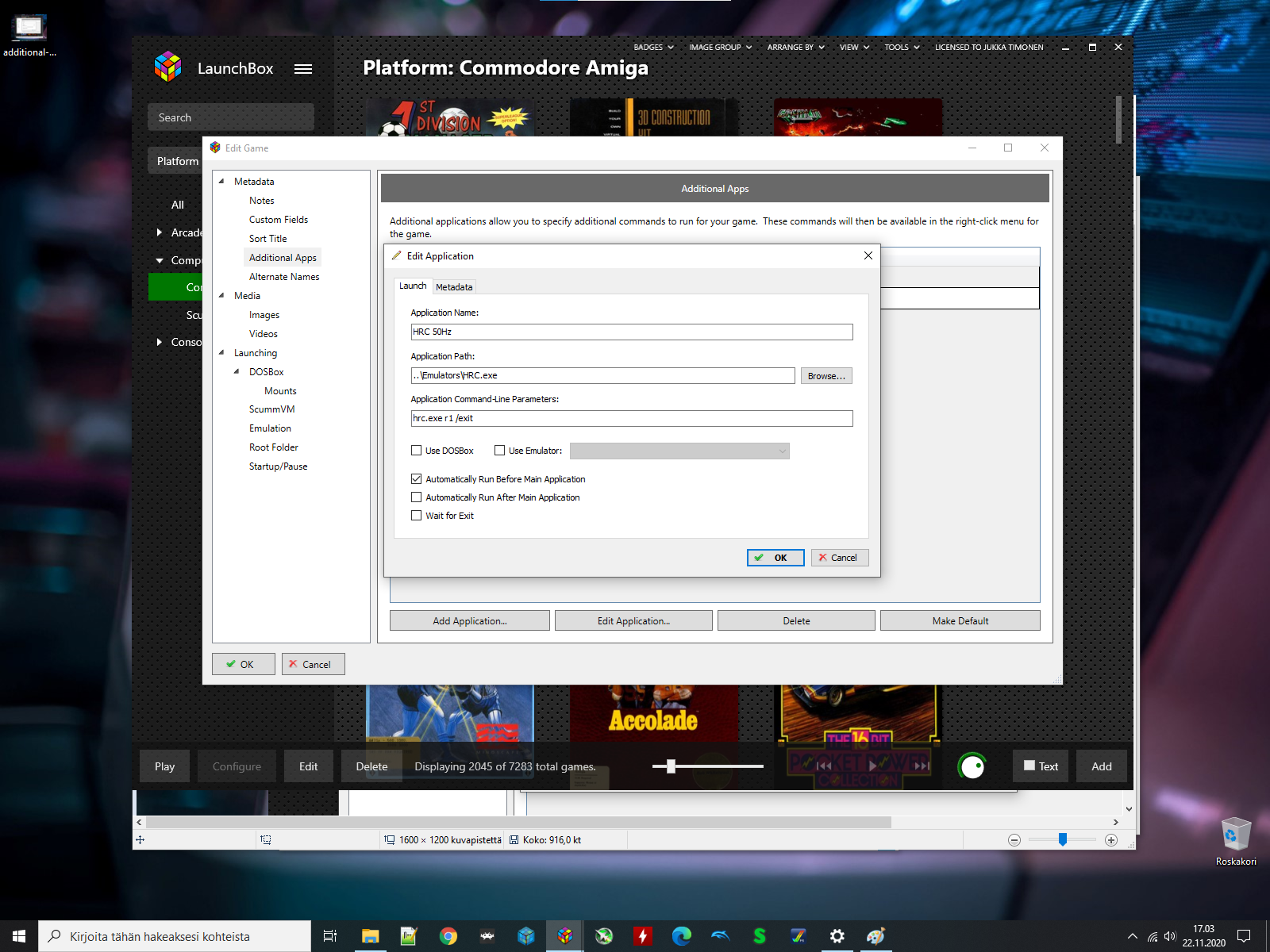Expand the Arcade platform category
This screenshot has height=952, width=1270.
(x=160, y=232)
